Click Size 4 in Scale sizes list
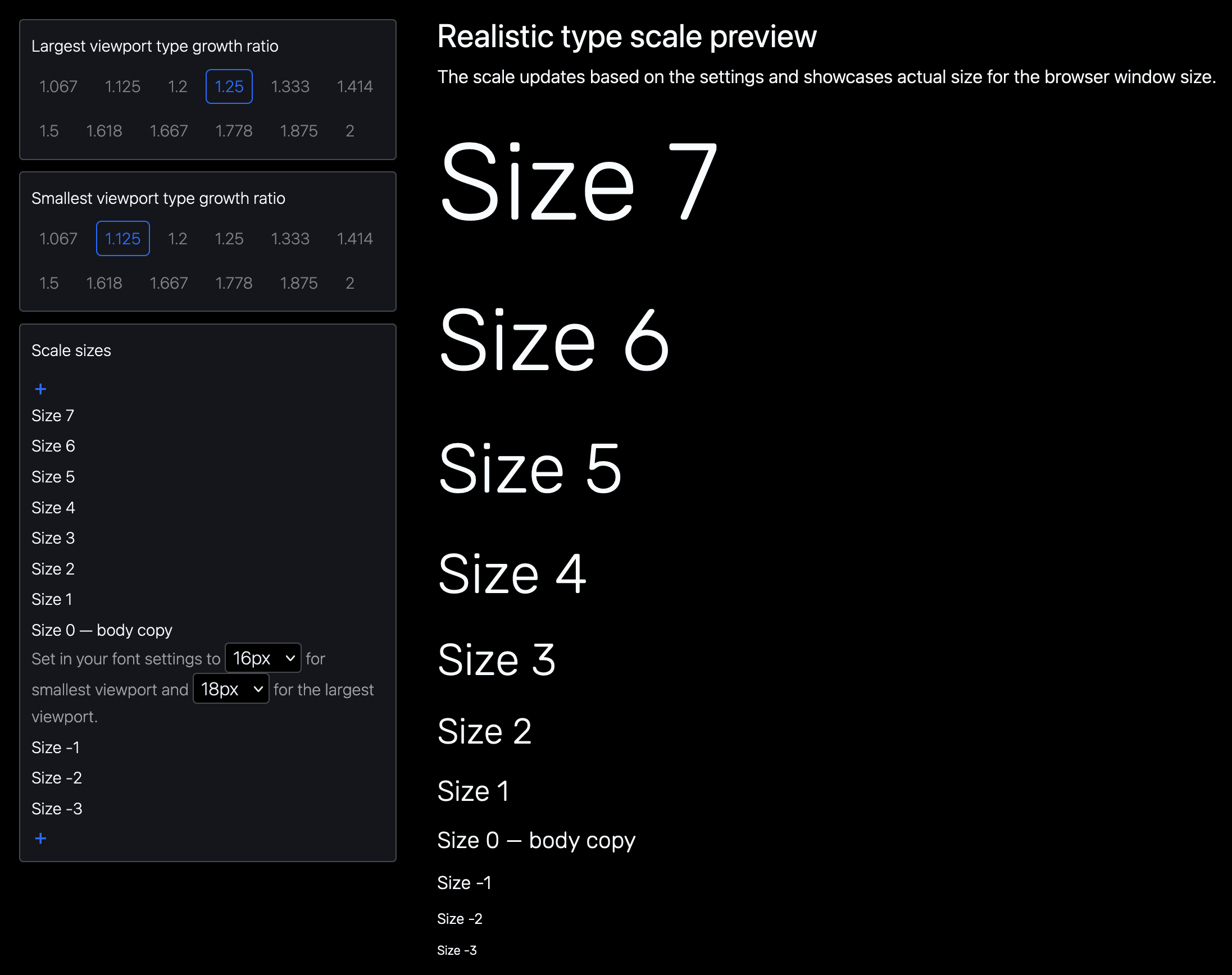The width and height of the screenshot is (1232, 975). click(x=53, y=508)
